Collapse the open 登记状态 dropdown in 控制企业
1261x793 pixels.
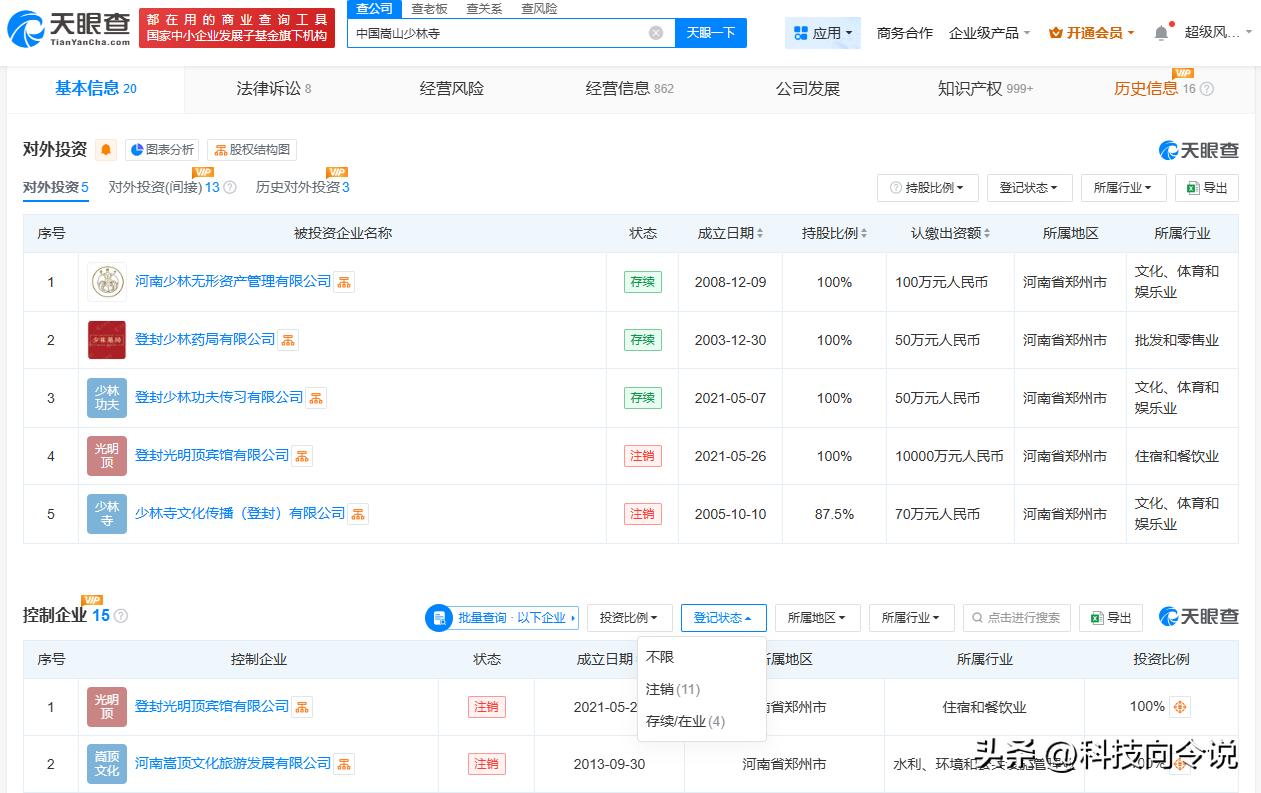click(724, 618)
